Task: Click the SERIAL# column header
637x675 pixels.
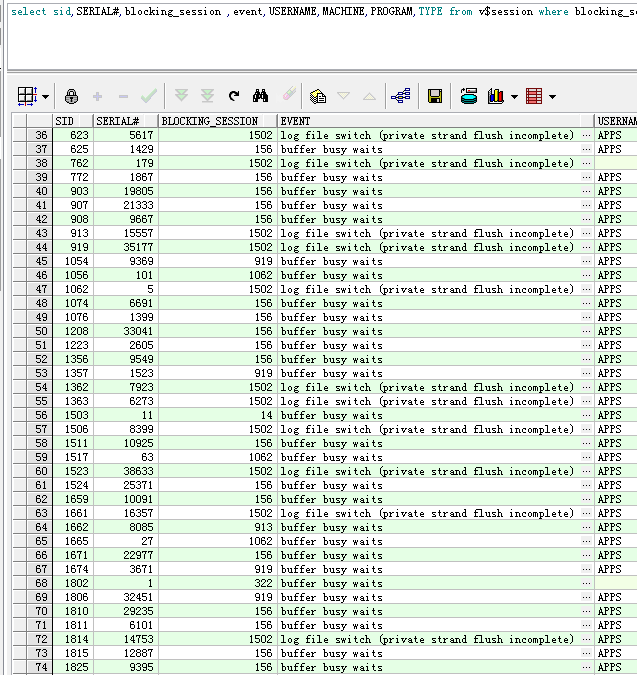Action: tap(124, 121)
